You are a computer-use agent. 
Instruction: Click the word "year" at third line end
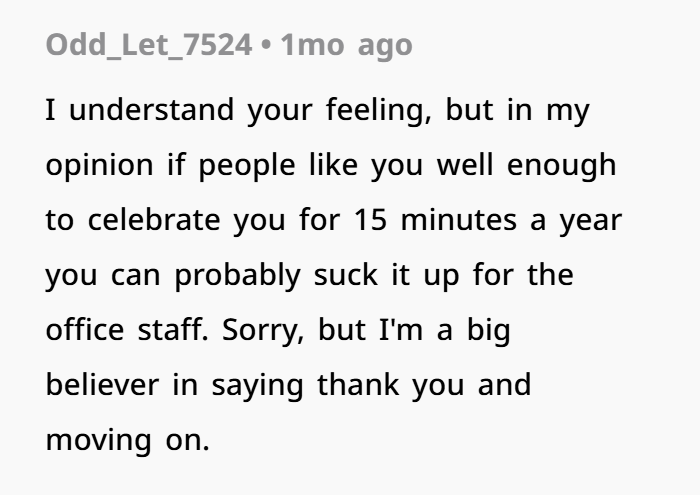coord(591,221)
